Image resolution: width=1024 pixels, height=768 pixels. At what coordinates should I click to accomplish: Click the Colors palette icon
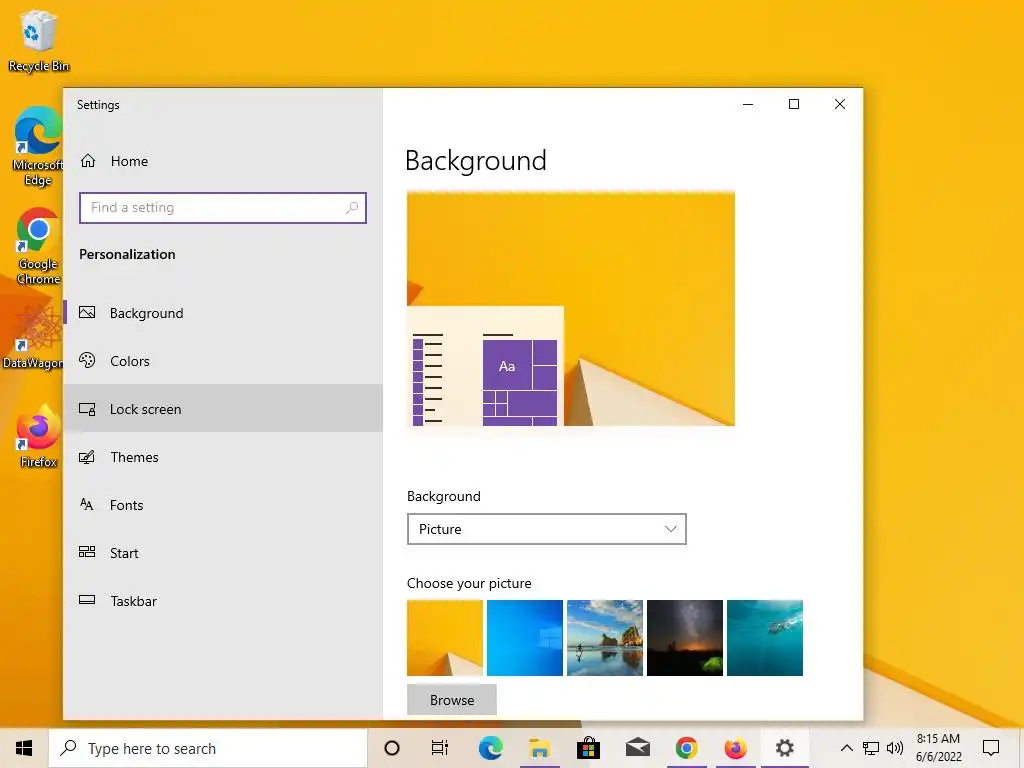[x=87, y=360]
